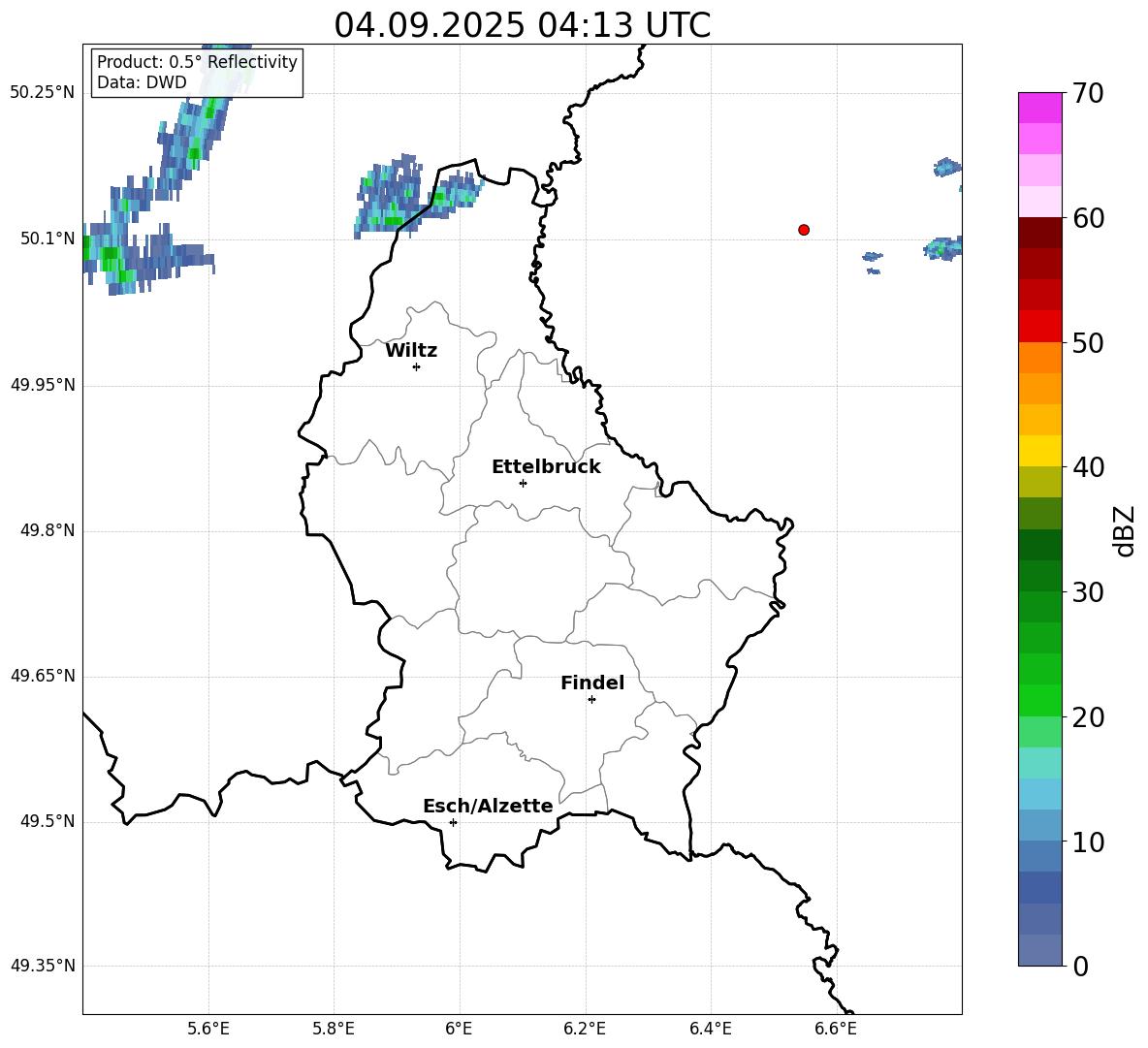Click the magenta top colorbar swatch
This screenshot has width=1148, height=1048.
1039,109
